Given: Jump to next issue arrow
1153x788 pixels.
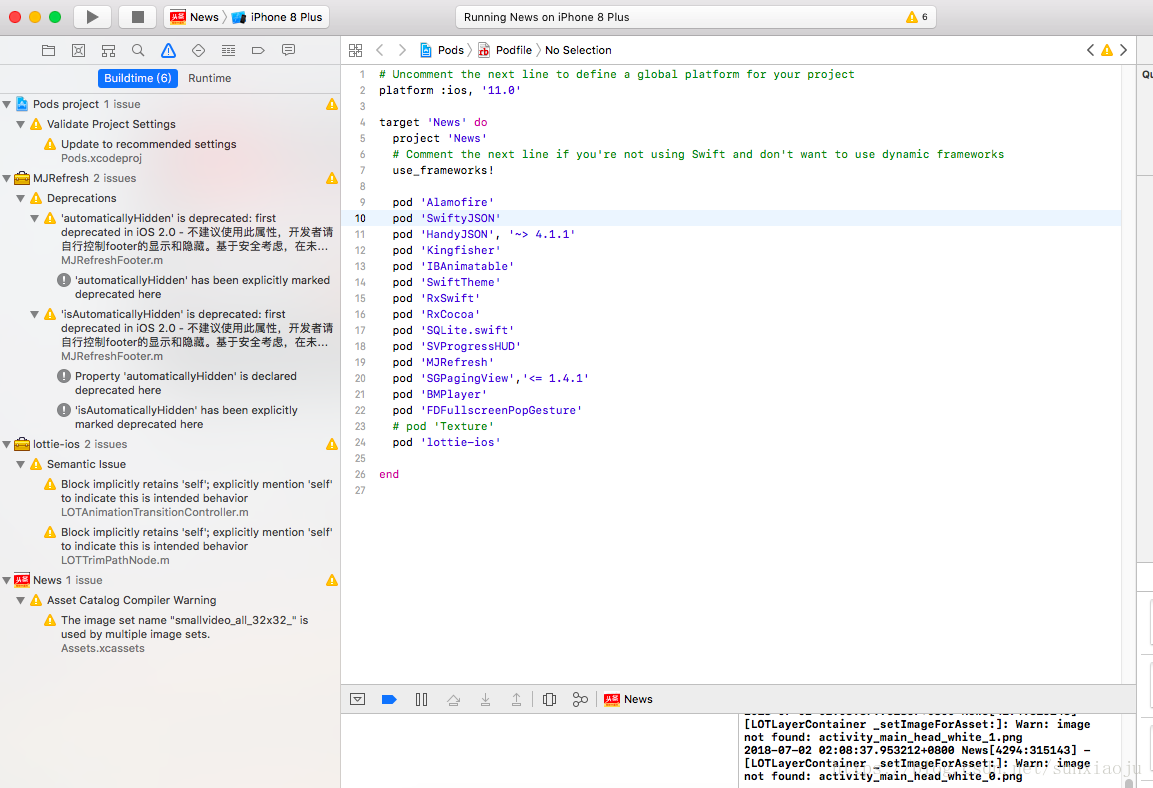Looking at the screenshot, I should tap(1124, 50).
